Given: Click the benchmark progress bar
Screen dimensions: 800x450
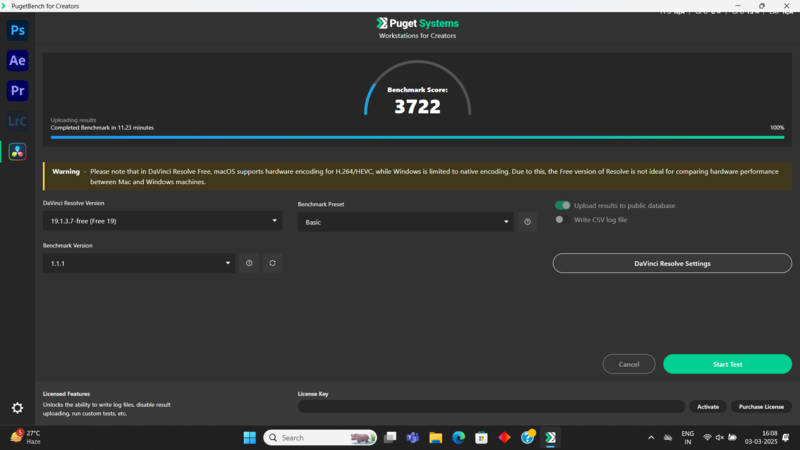Looking at the screenshot, I should pyautogui.click(x=417, y=137).
